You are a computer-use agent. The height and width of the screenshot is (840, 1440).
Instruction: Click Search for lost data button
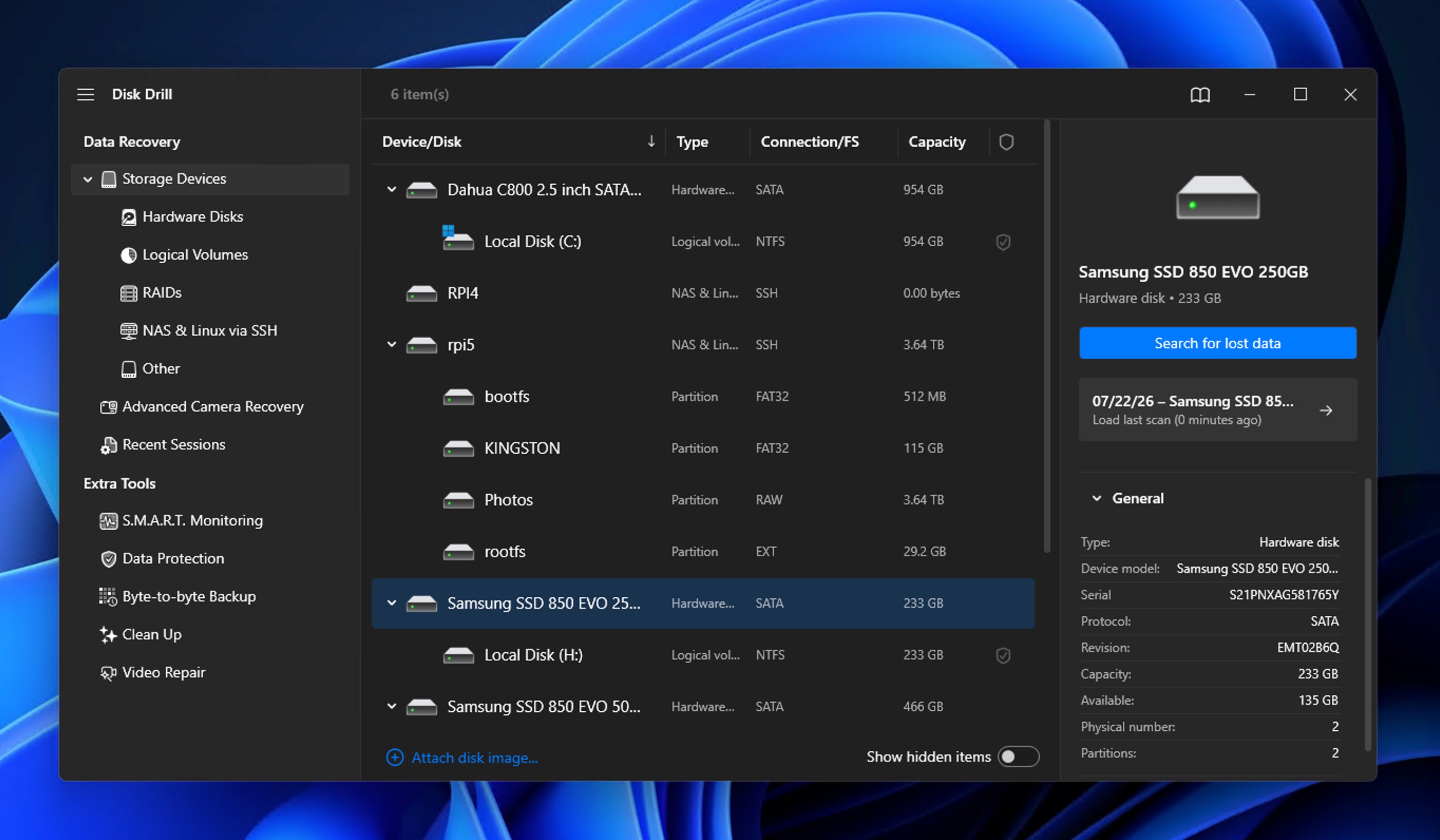1218,343
